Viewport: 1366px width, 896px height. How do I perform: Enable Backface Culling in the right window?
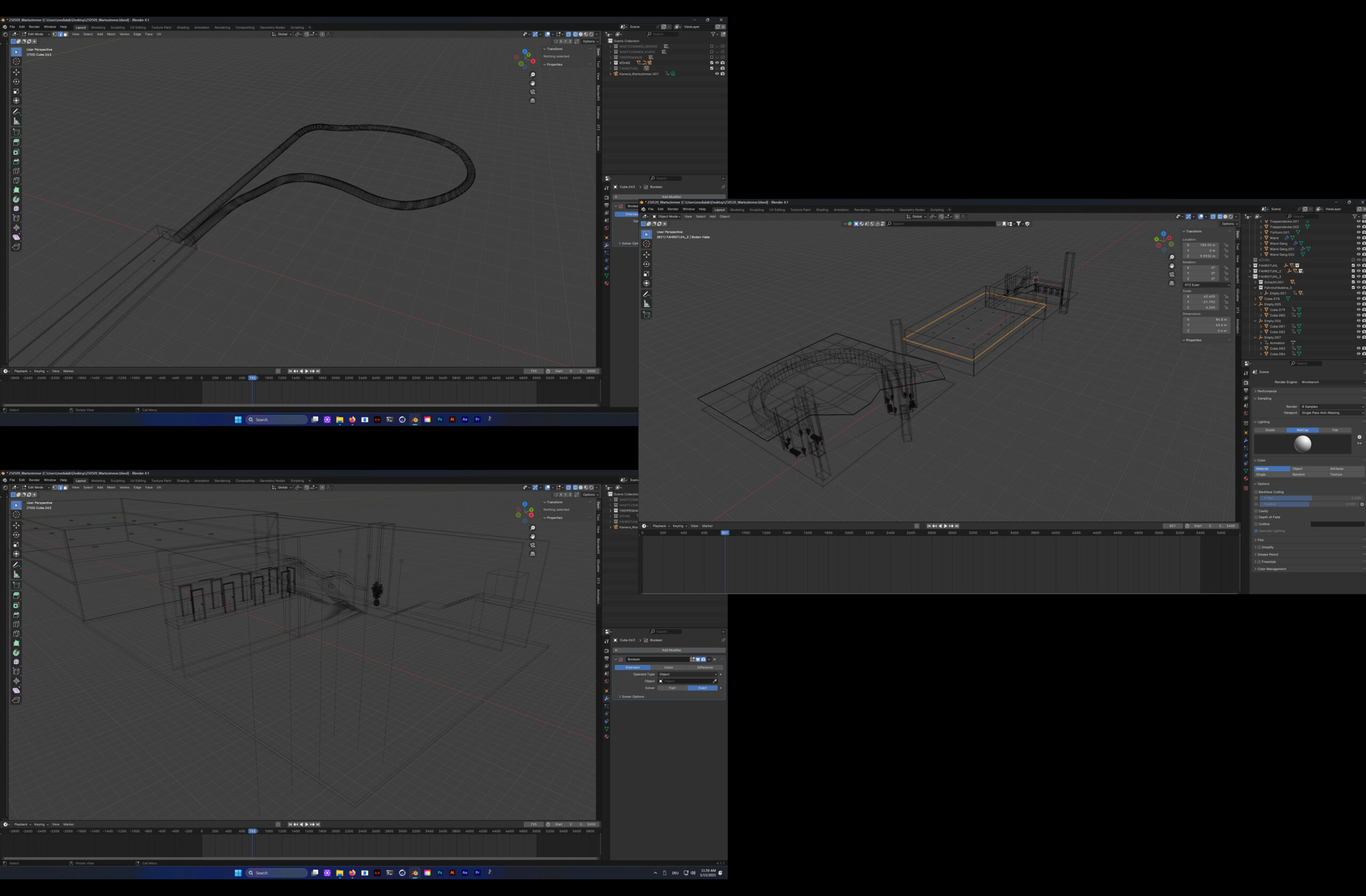pyautogui.click(x=1256, y=493)
